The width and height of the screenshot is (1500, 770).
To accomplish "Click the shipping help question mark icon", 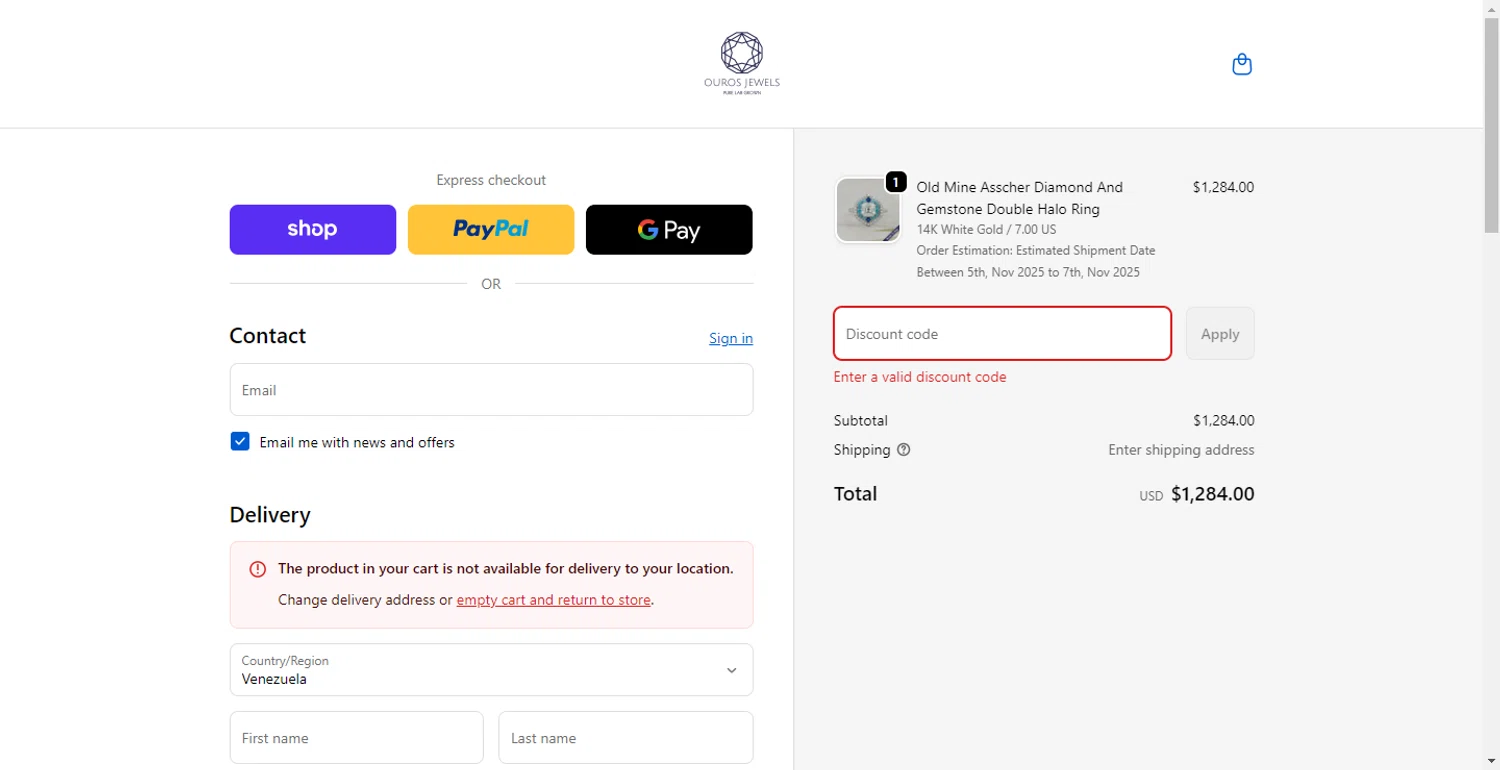I will point(904,450).
